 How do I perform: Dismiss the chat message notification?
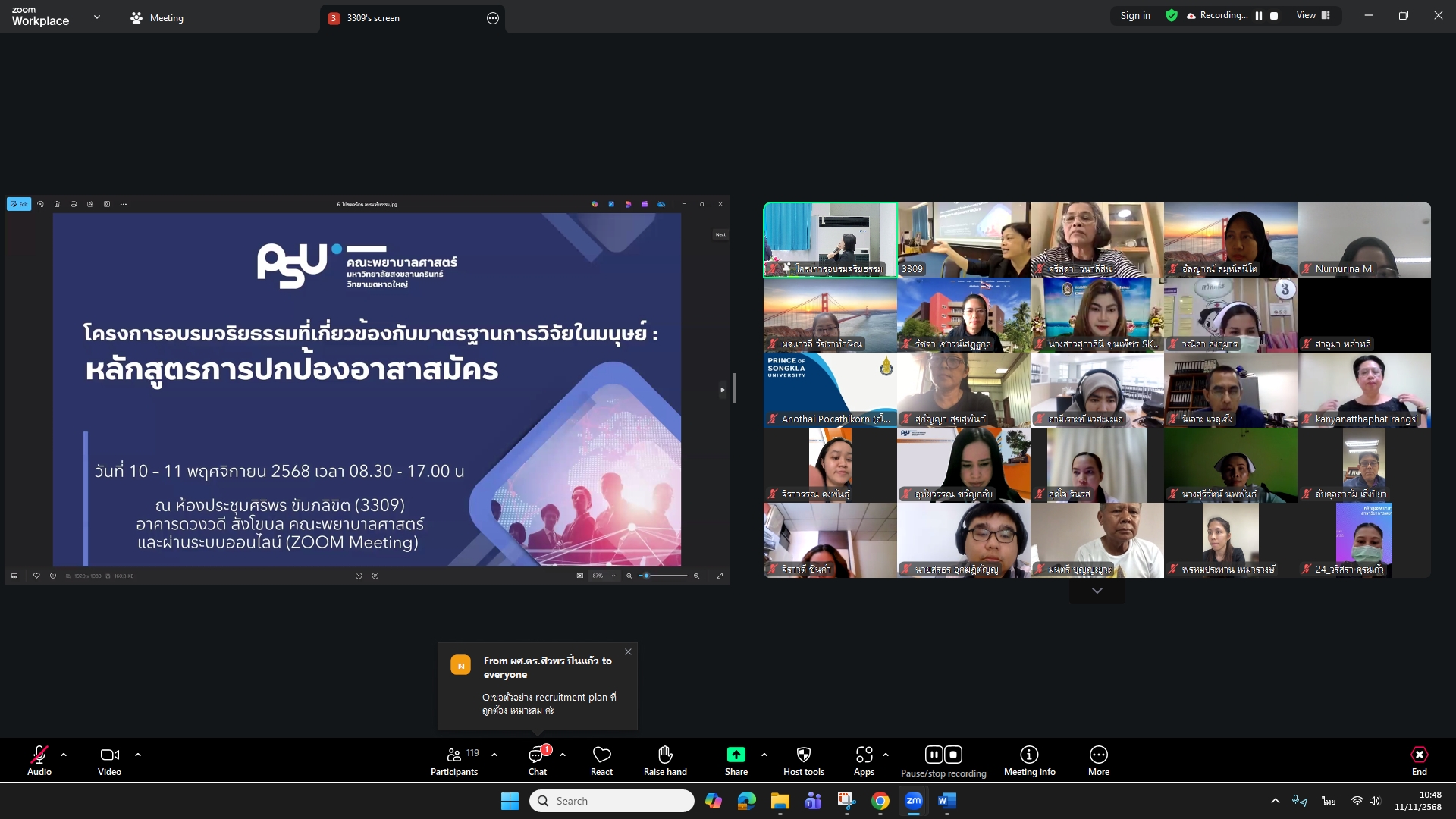[628, 652]
